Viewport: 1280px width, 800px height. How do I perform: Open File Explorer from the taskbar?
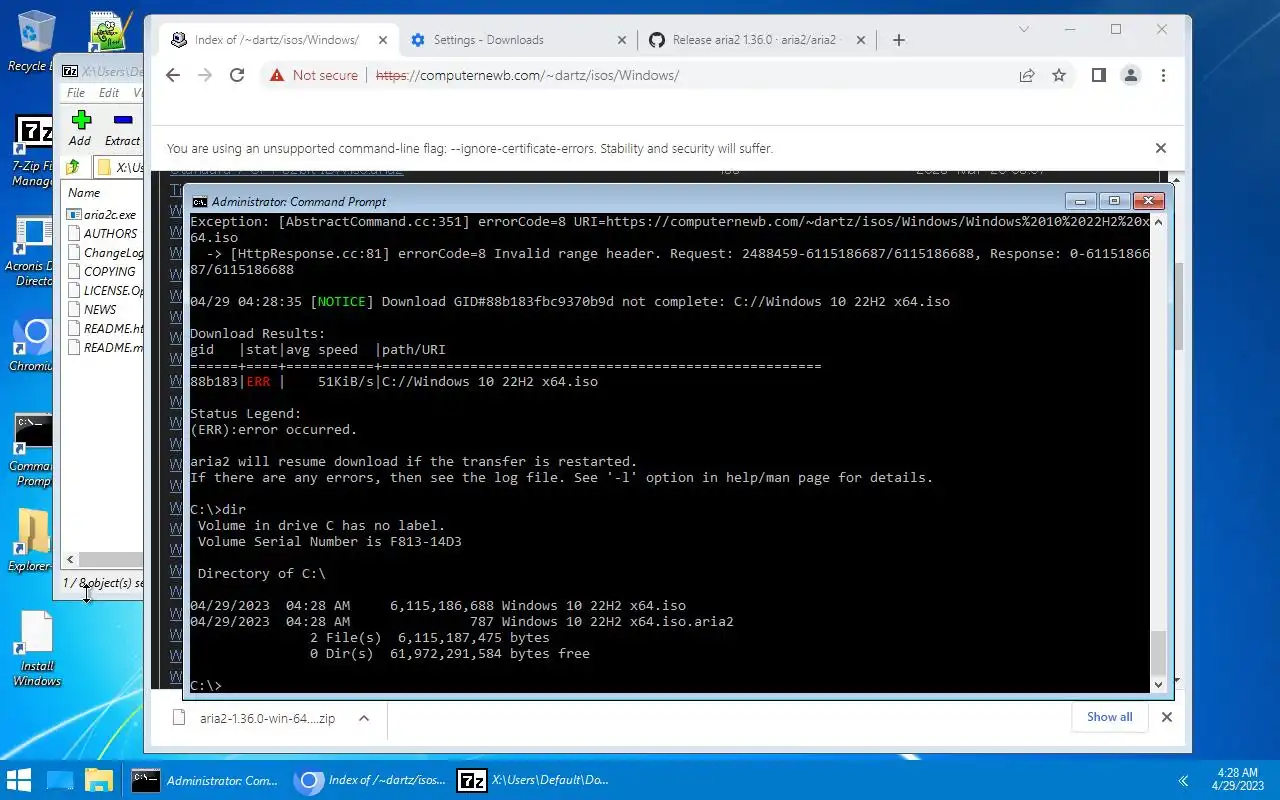click(98, 780)
